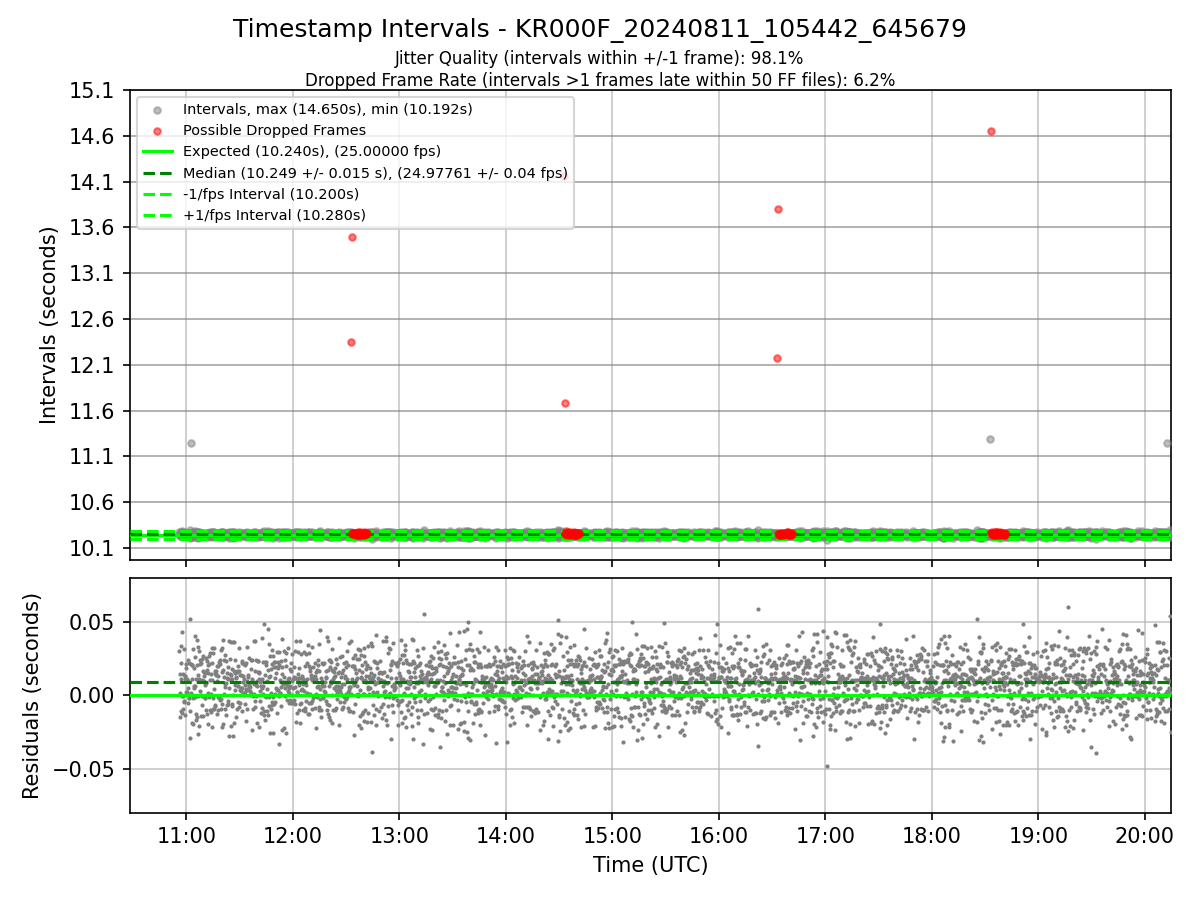Click the red dropped-frame point near 12.2 seconds
1200x900 pixels.
(x=777, y=358)
